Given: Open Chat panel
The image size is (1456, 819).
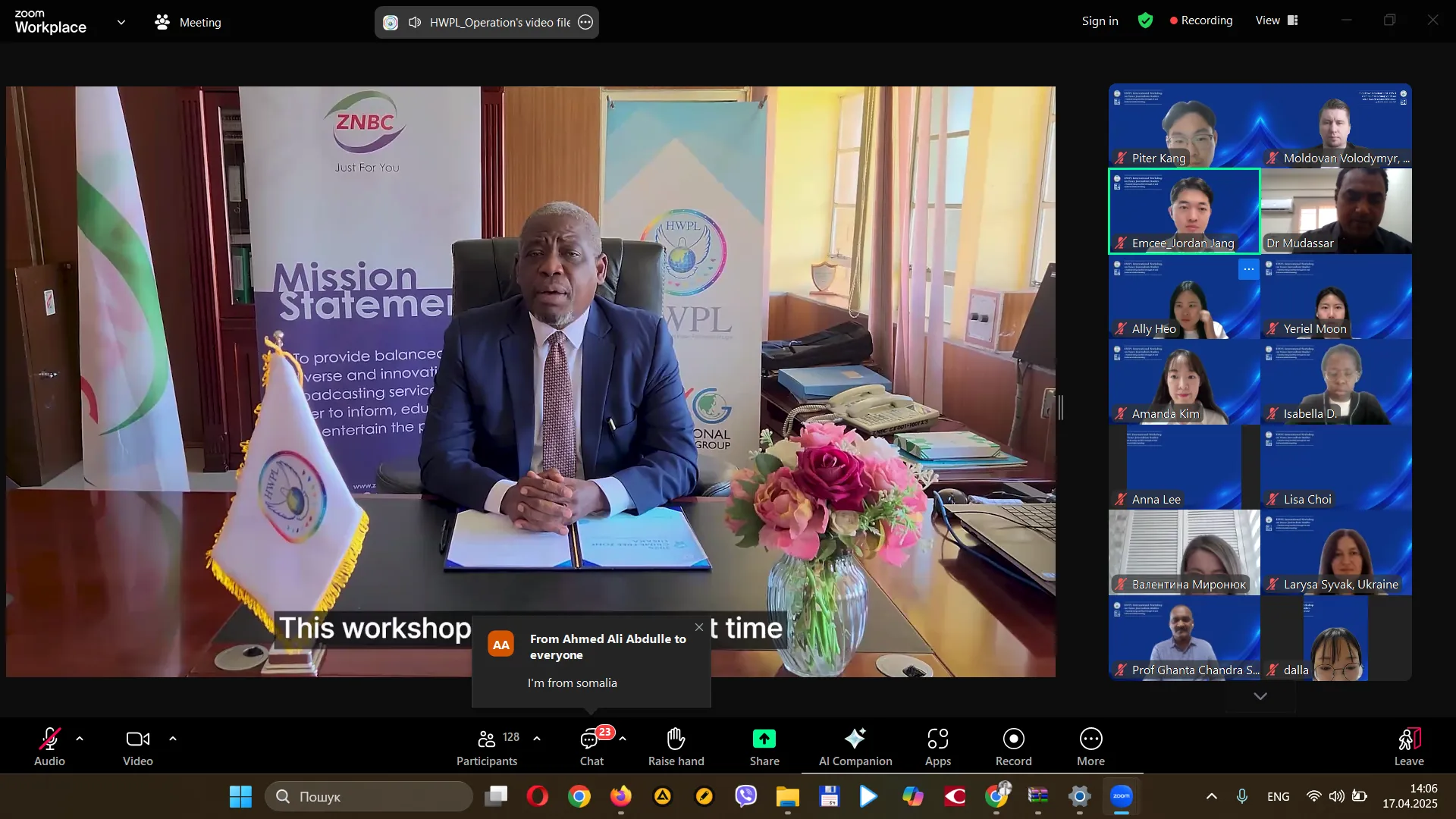Looking at the screenshot, I should (591, 747).
